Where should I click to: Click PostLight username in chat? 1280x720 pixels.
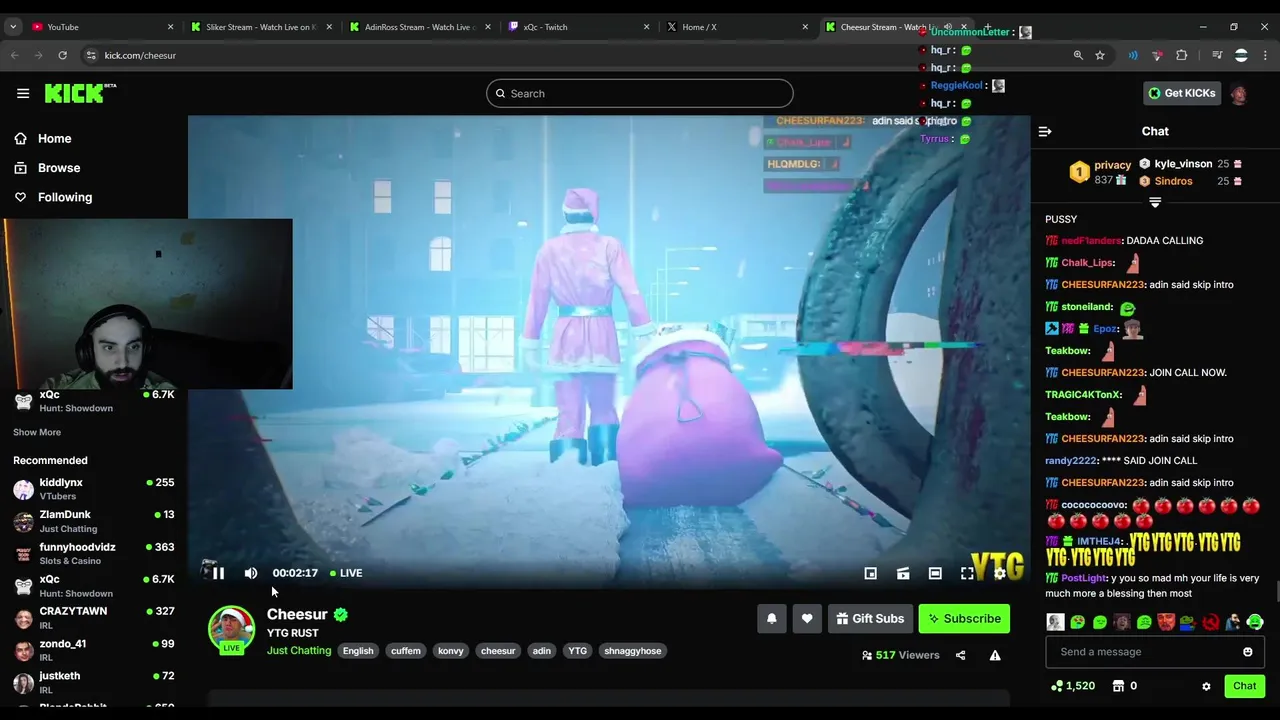(x=1084, y=578)
